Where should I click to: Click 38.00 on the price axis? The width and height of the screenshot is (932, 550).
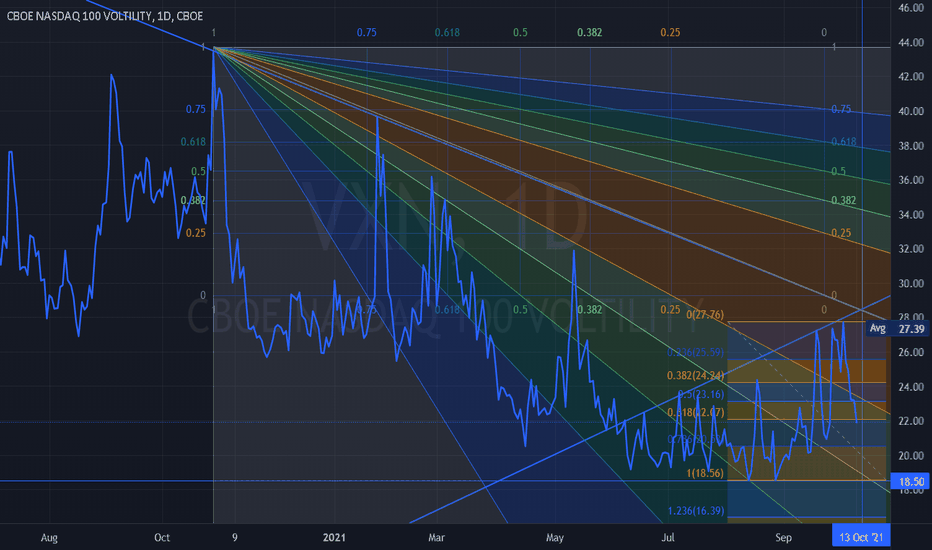click(x=911, y=146)
